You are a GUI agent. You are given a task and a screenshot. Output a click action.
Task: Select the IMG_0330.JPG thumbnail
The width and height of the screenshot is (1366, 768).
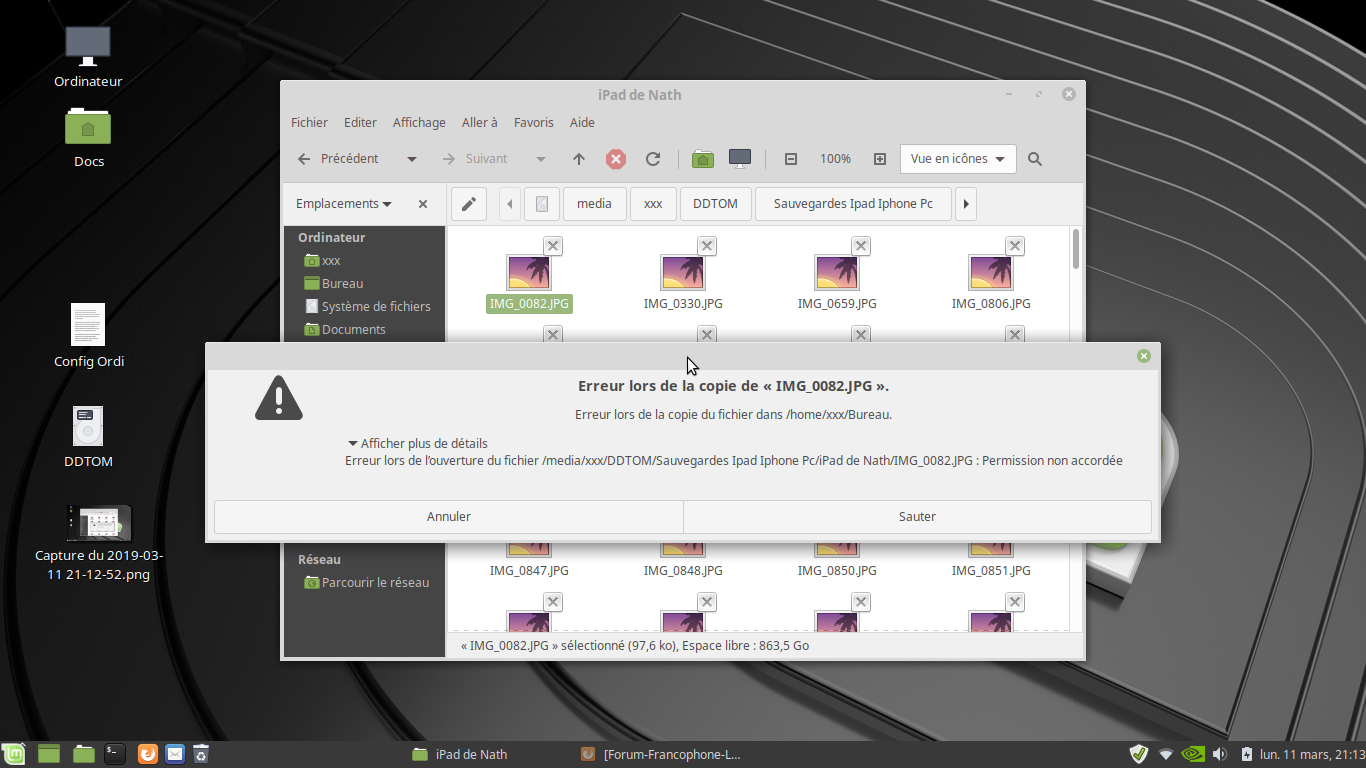pos(683,273)
